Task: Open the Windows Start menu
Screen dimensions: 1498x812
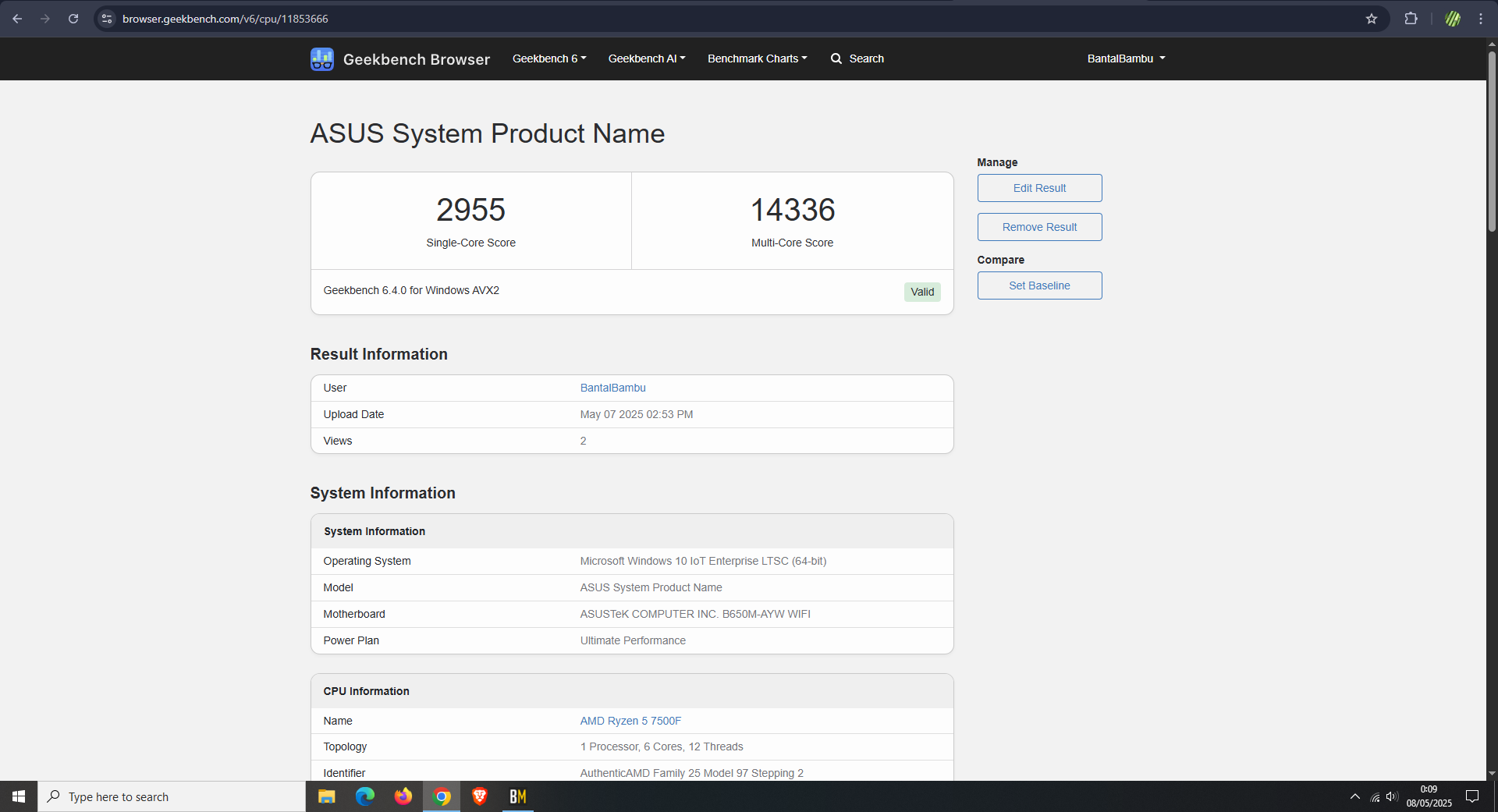Action: [19, 796]
